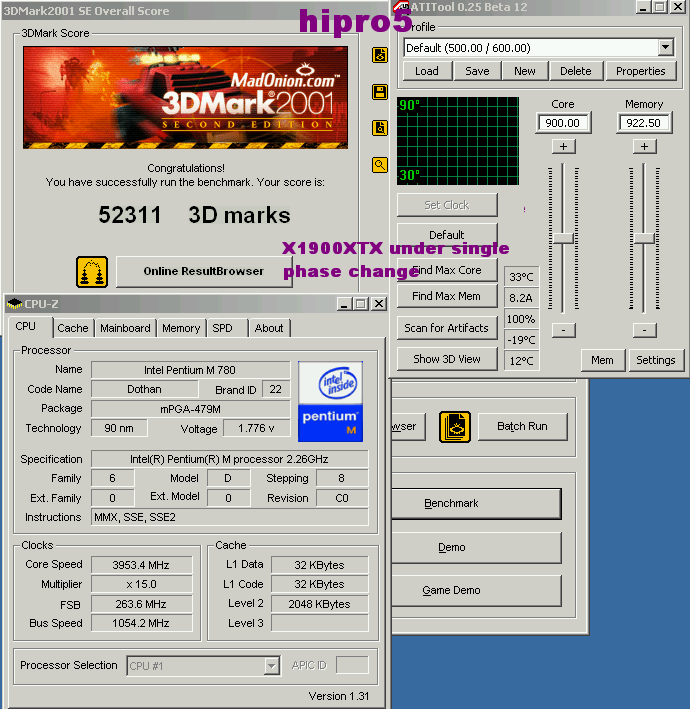Click the Memory clock slider handle

click(x=644, y=238)
